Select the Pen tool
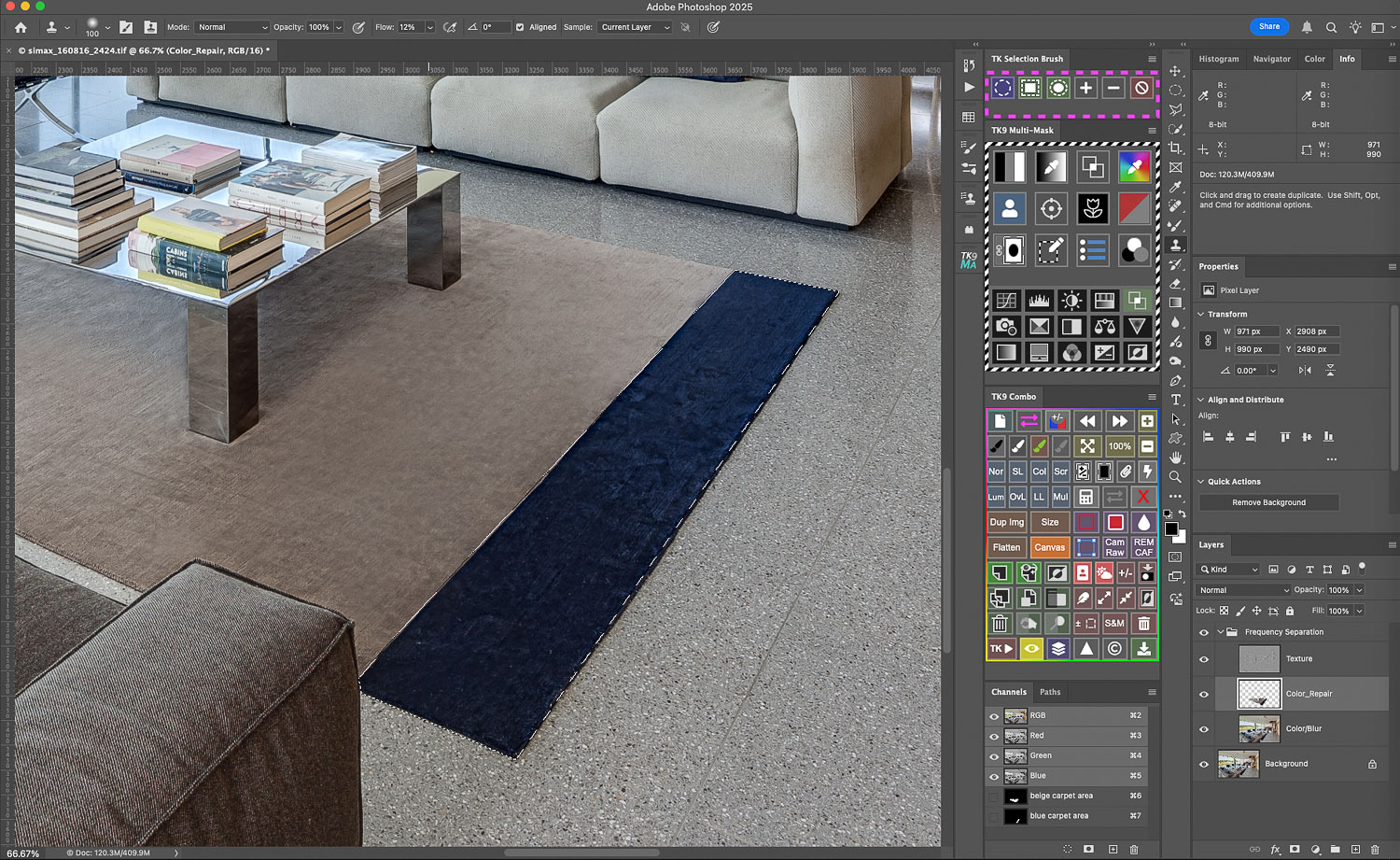 pos(1176,380)
